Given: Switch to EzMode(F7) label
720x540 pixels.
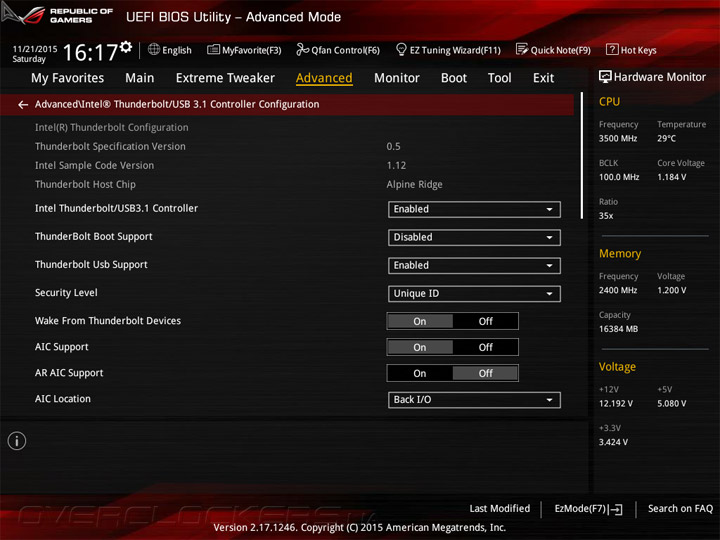Looking at the screenshot, I should point(580,508).
